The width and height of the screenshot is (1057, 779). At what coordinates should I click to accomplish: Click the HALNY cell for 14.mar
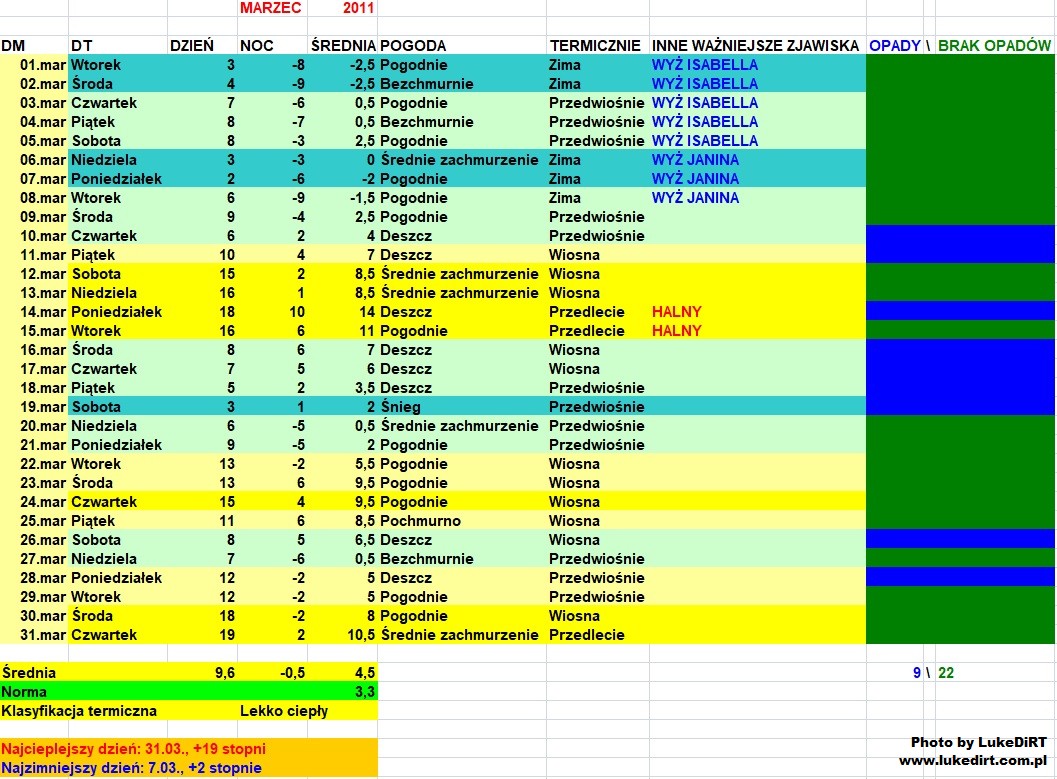click(x=676, y=312)
